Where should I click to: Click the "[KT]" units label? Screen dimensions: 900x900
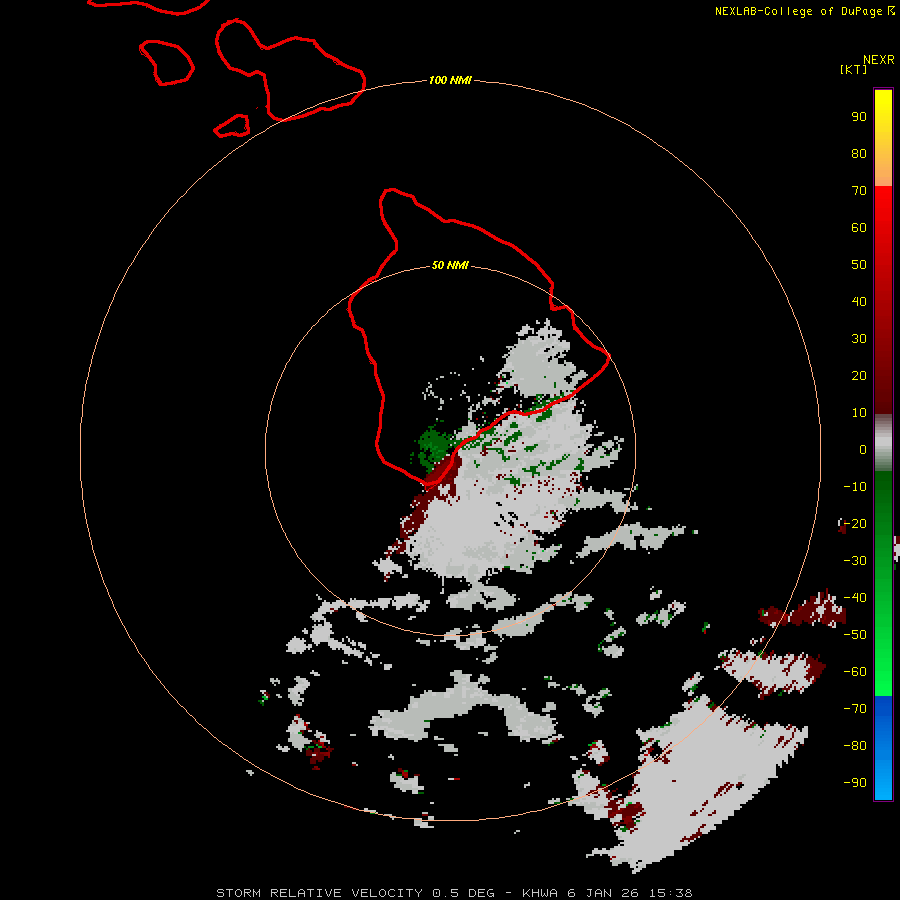pyautogui.click(x=853, y=69)
